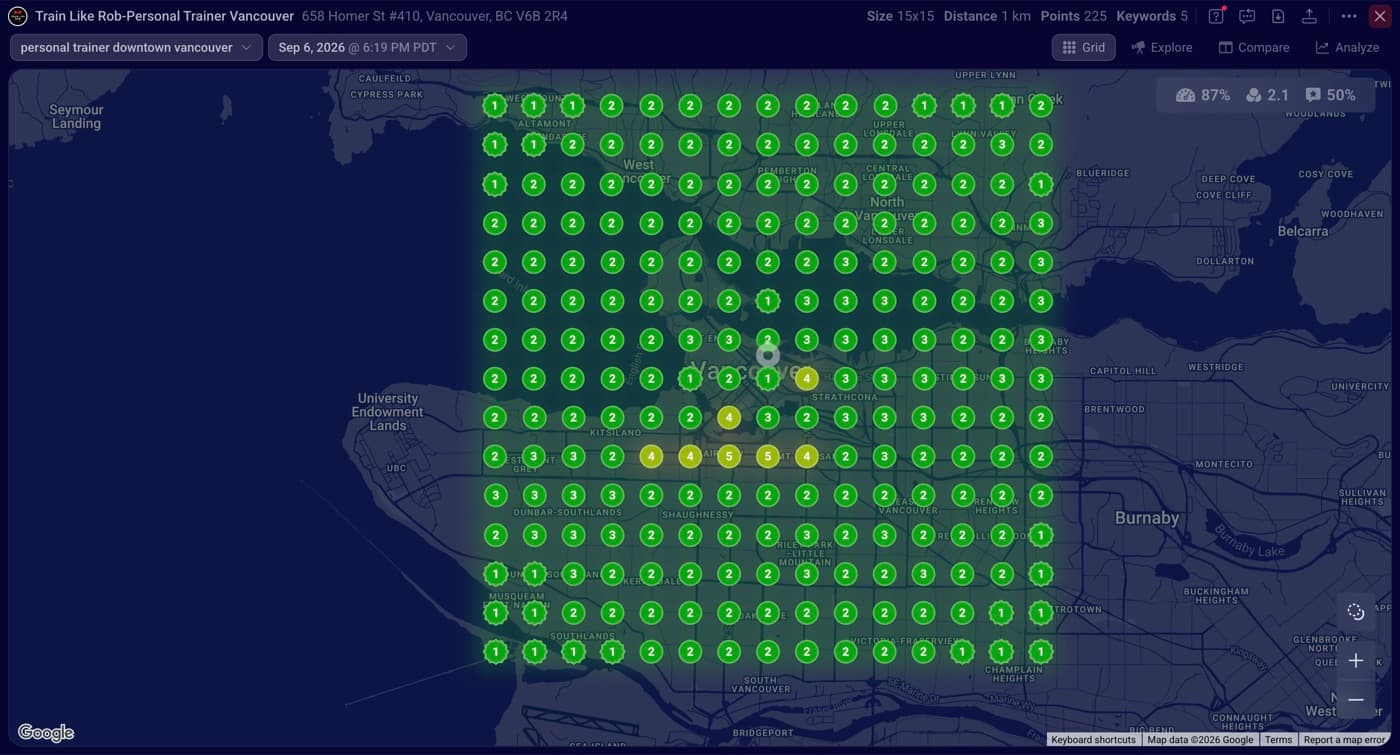Click the 'Distance 1 km' value
This screenshot has height=755, width=1400.
(987, 16)
